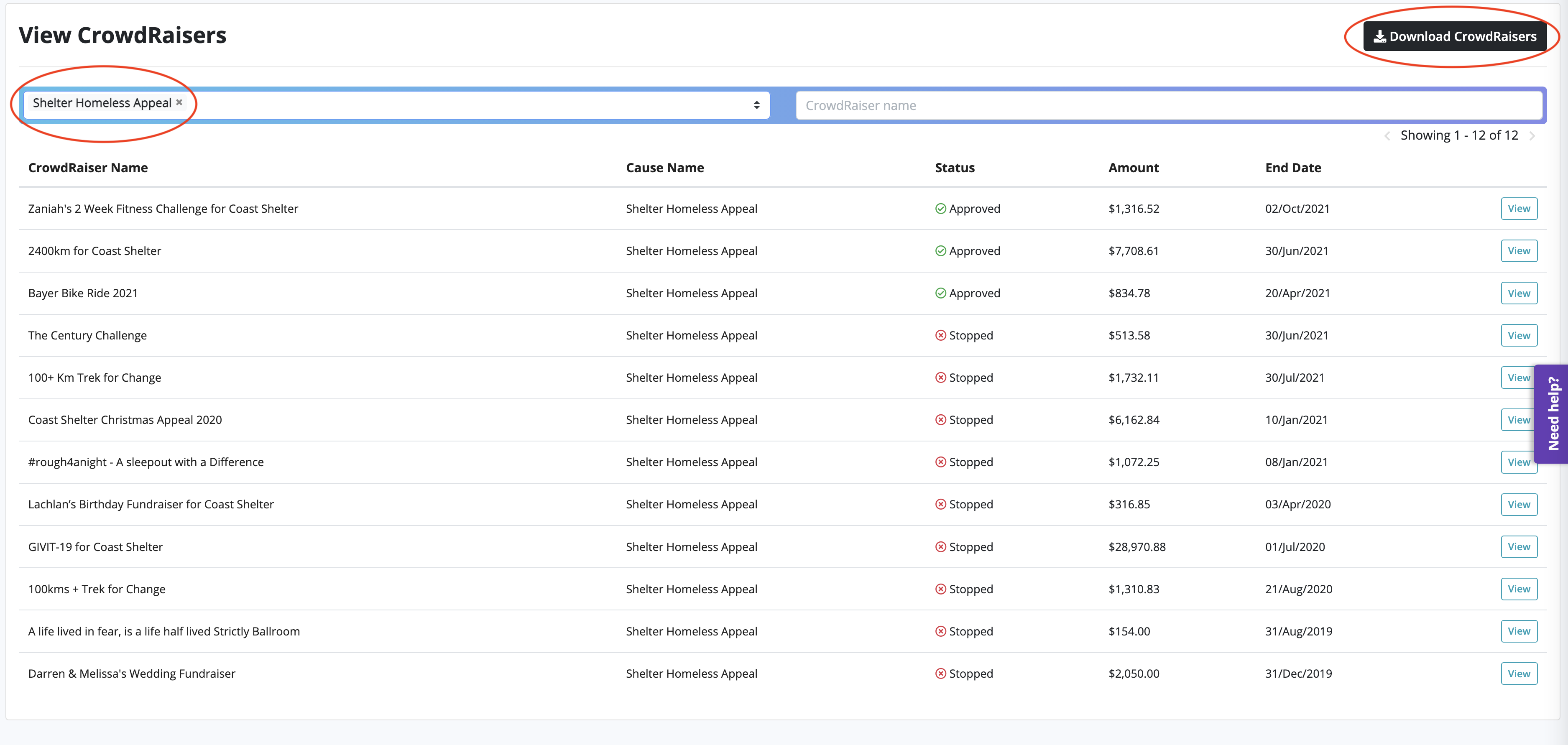Screen dimensions: 1568x745
Task: Open the Need help? side tab
Action: pyautogui.click(x=1551, y=414)
